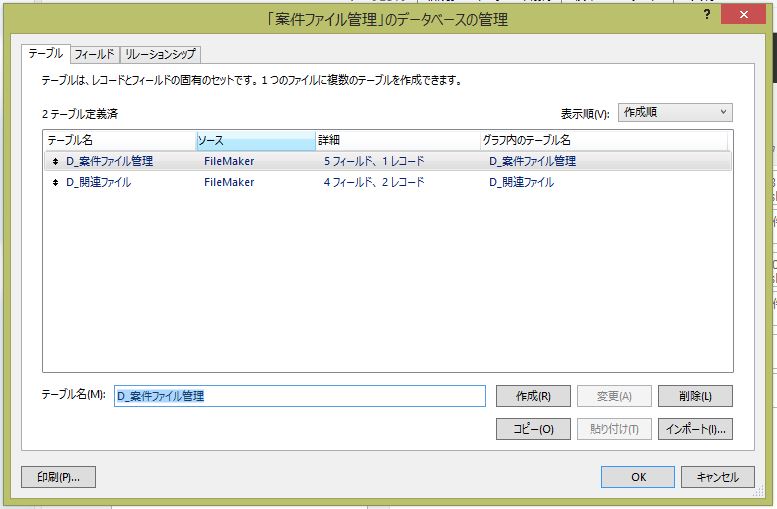Click the キャンセル button
This screenshot has width=777, height=509.
tap(718, 477)
